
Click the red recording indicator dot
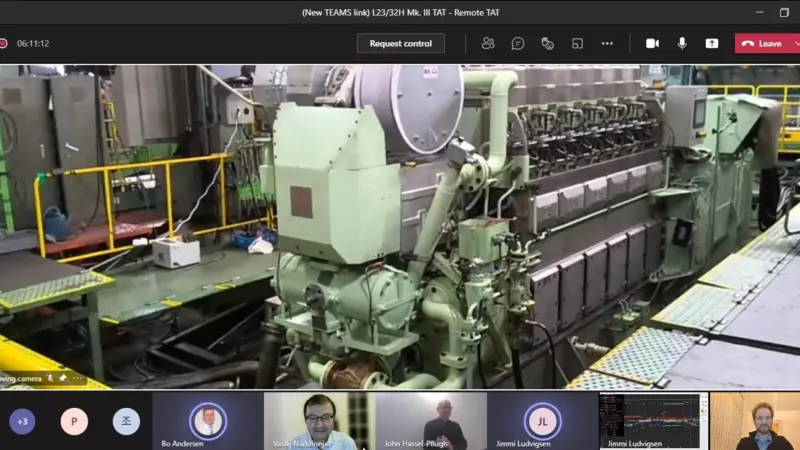tap(3, 43)
